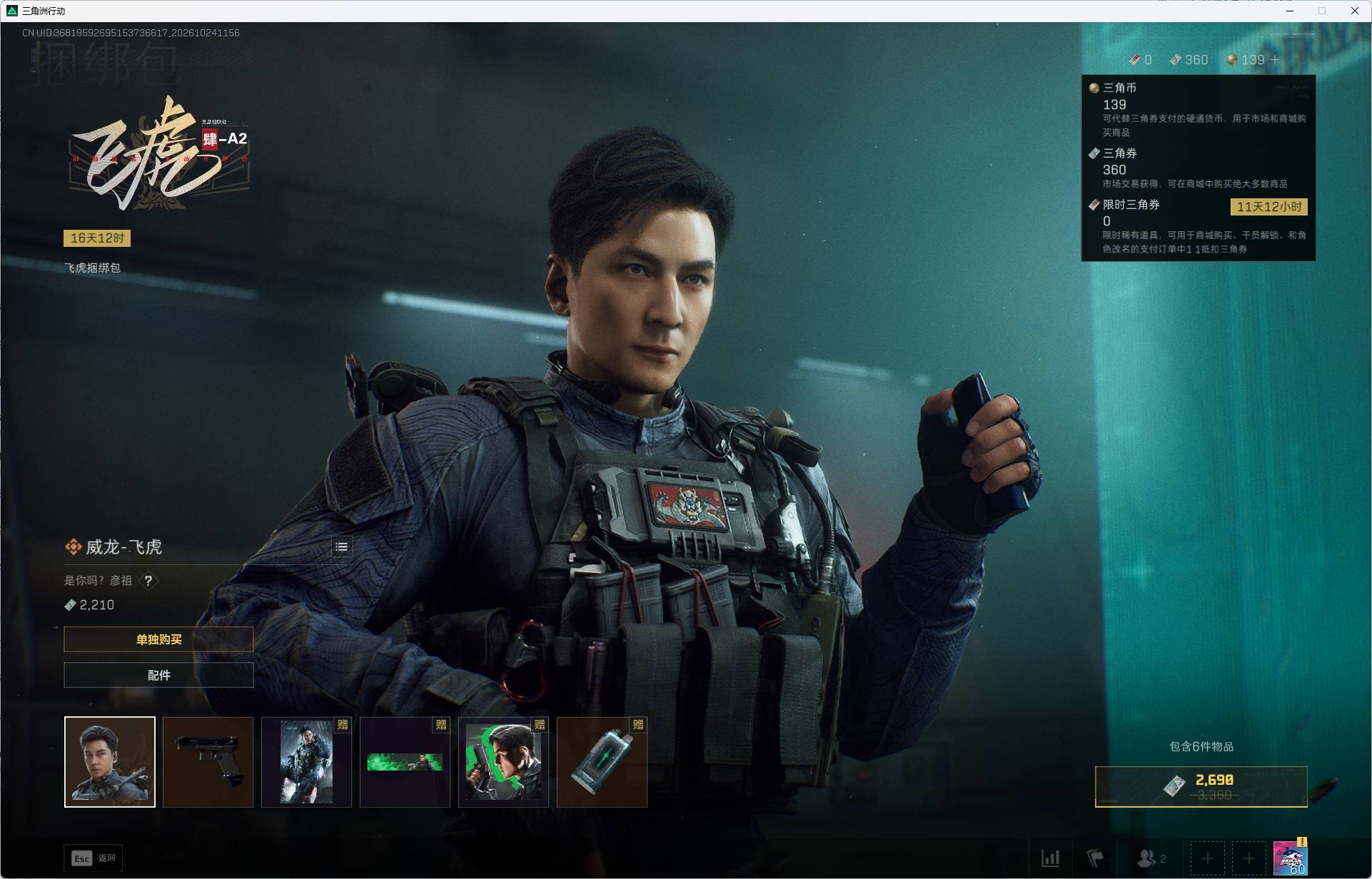Screen dimensions: 1372x879
Task: Select the gifted green banner thumbnail
Action: [405, 762]
